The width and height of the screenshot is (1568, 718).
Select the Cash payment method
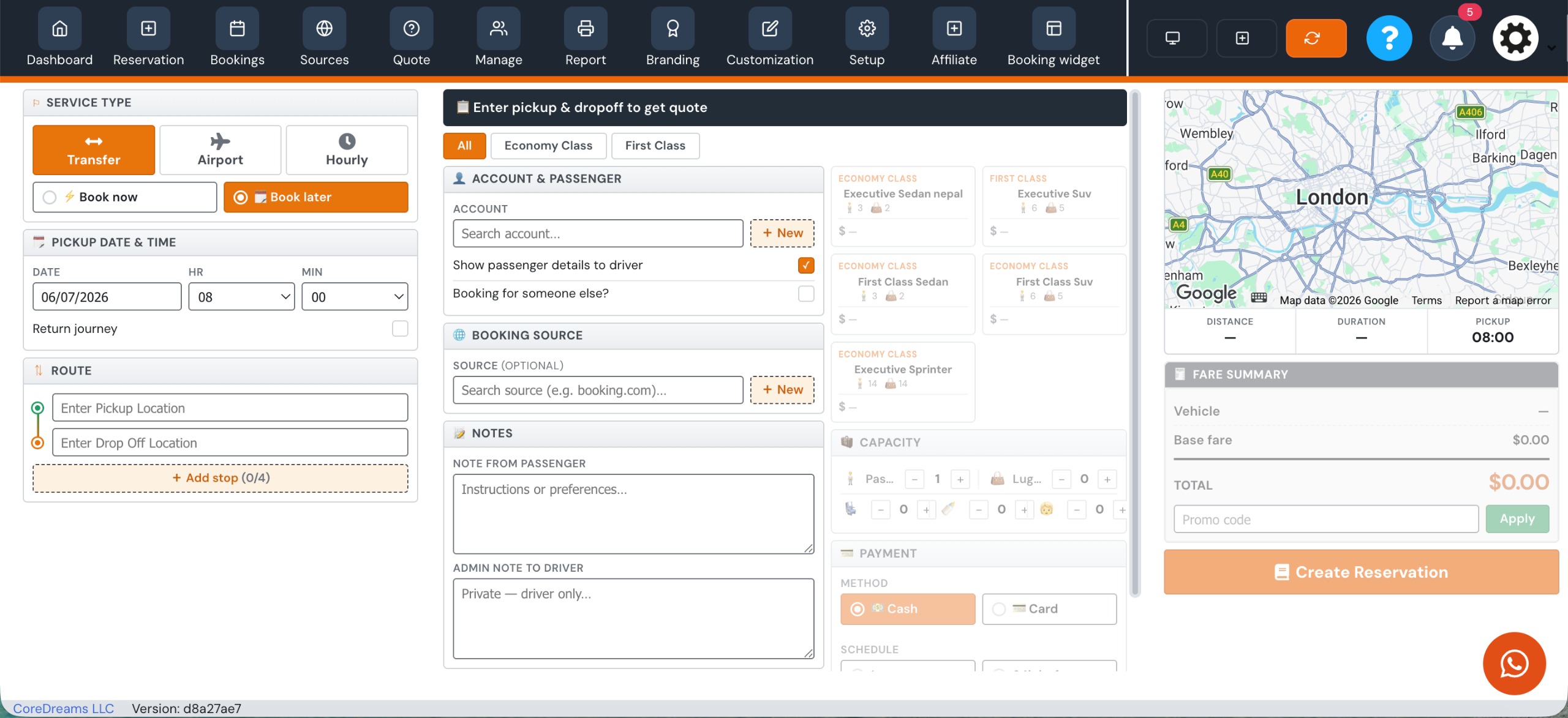coord(908,609)
